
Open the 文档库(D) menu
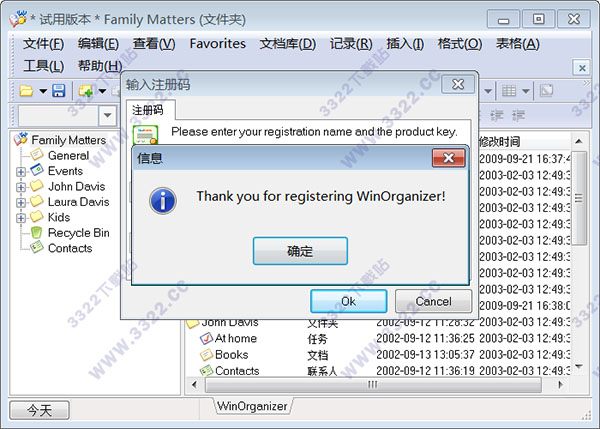[x=287, y=44]
